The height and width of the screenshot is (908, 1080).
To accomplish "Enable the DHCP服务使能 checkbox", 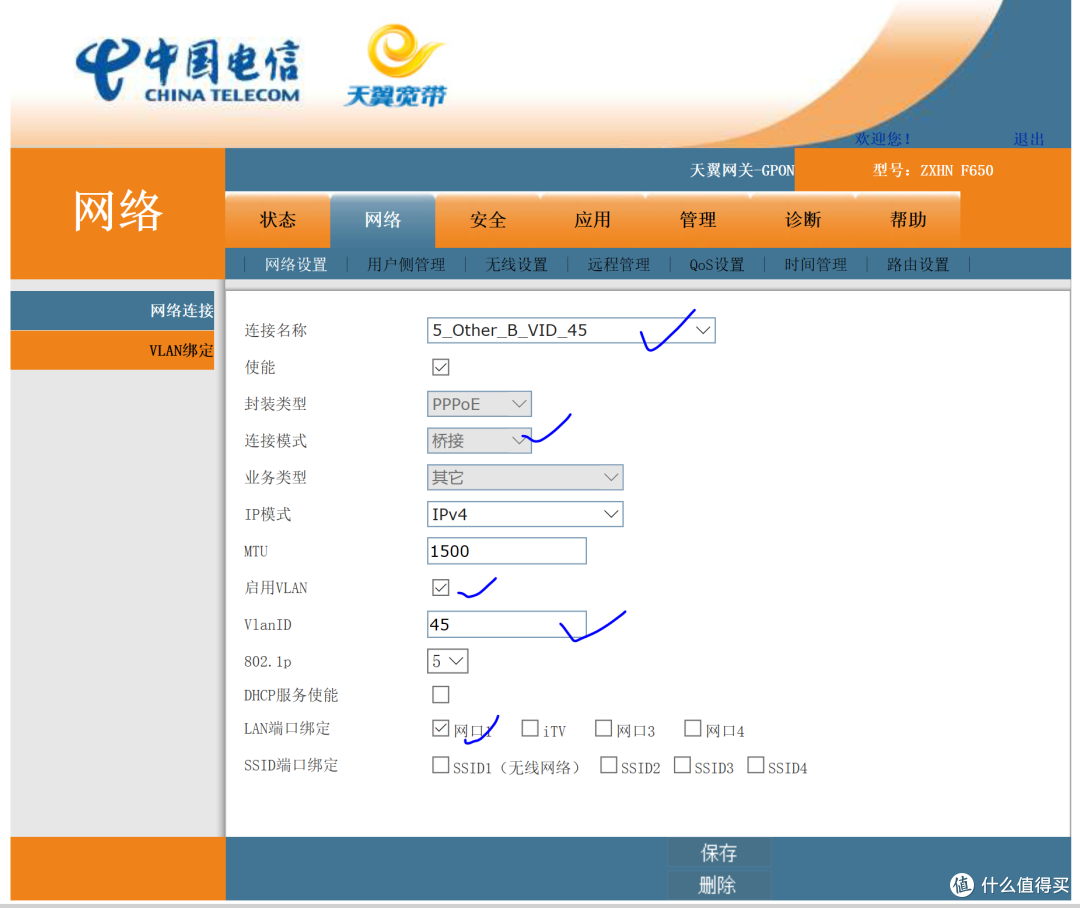I will [x=440, y=694].
